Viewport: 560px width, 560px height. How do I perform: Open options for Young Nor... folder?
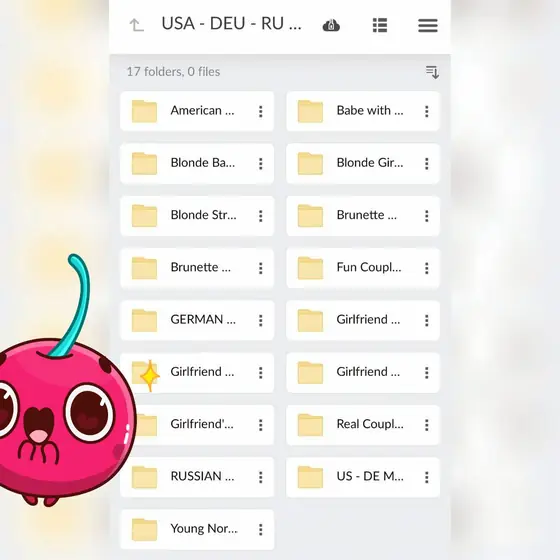(x=261, y=529)
